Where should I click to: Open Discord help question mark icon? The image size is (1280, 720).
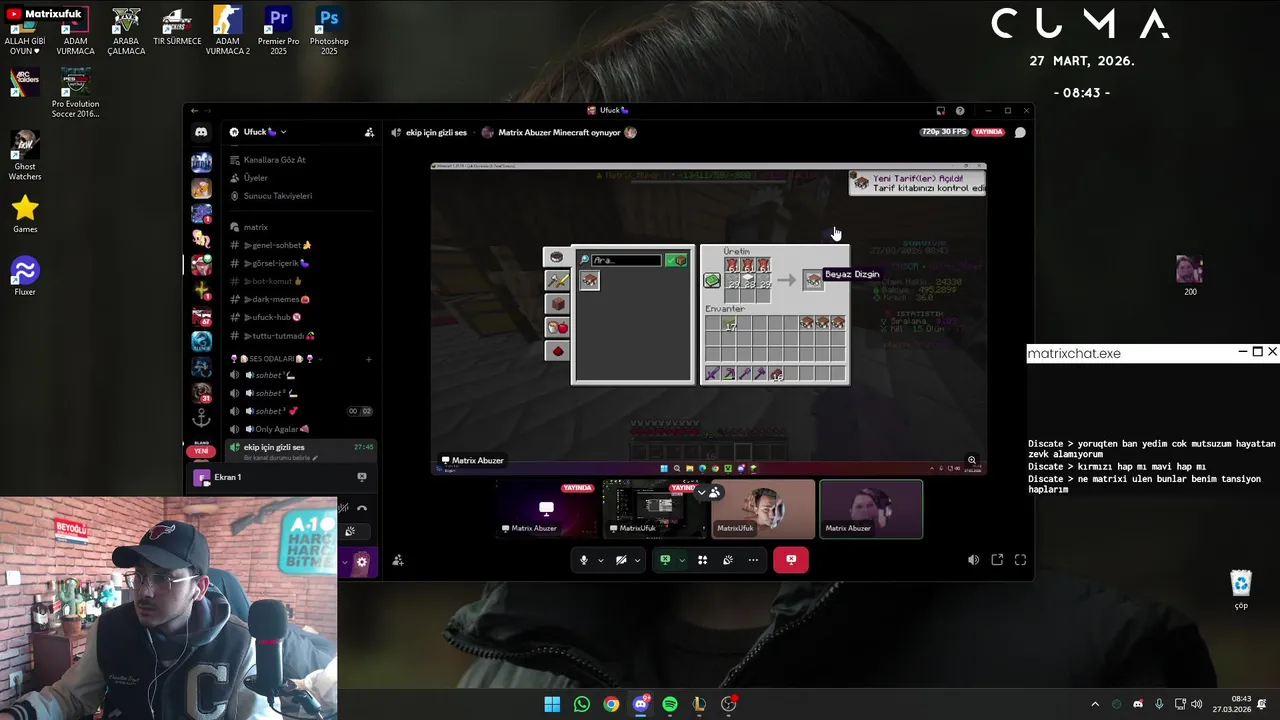coord(960,111)
